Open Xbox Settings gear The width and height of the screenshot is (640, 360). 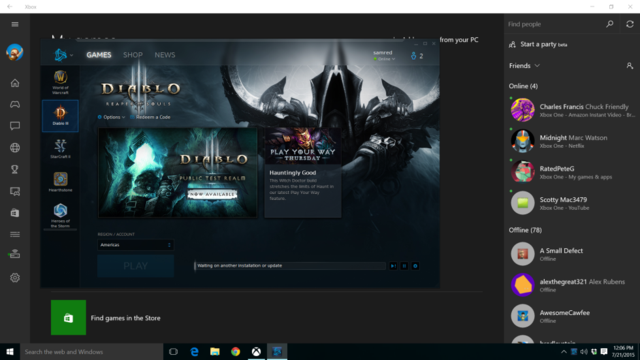tap(15, 278)
